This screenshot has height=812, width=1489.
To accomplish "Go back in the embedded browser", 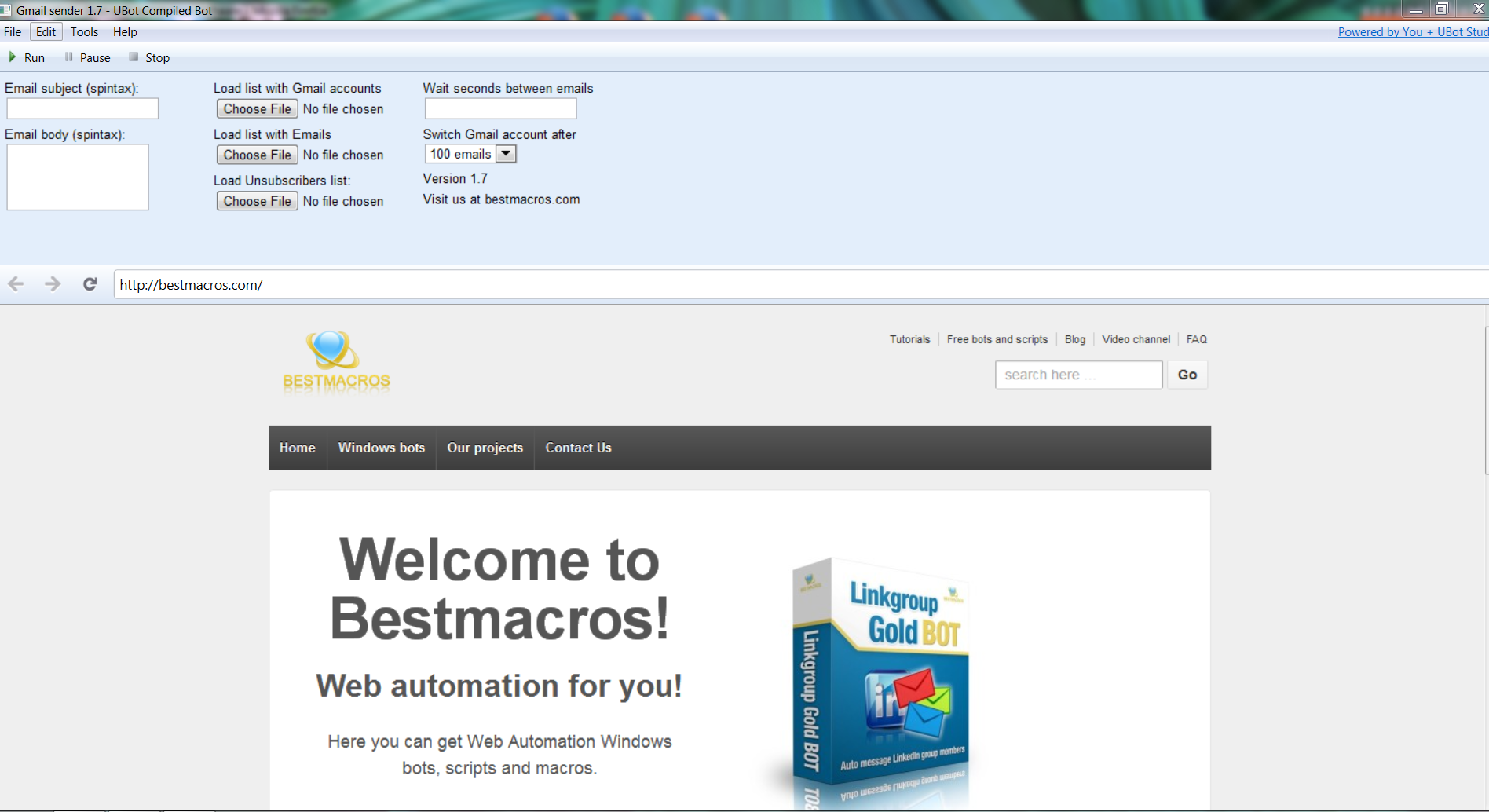I will (x=16, y=284).
